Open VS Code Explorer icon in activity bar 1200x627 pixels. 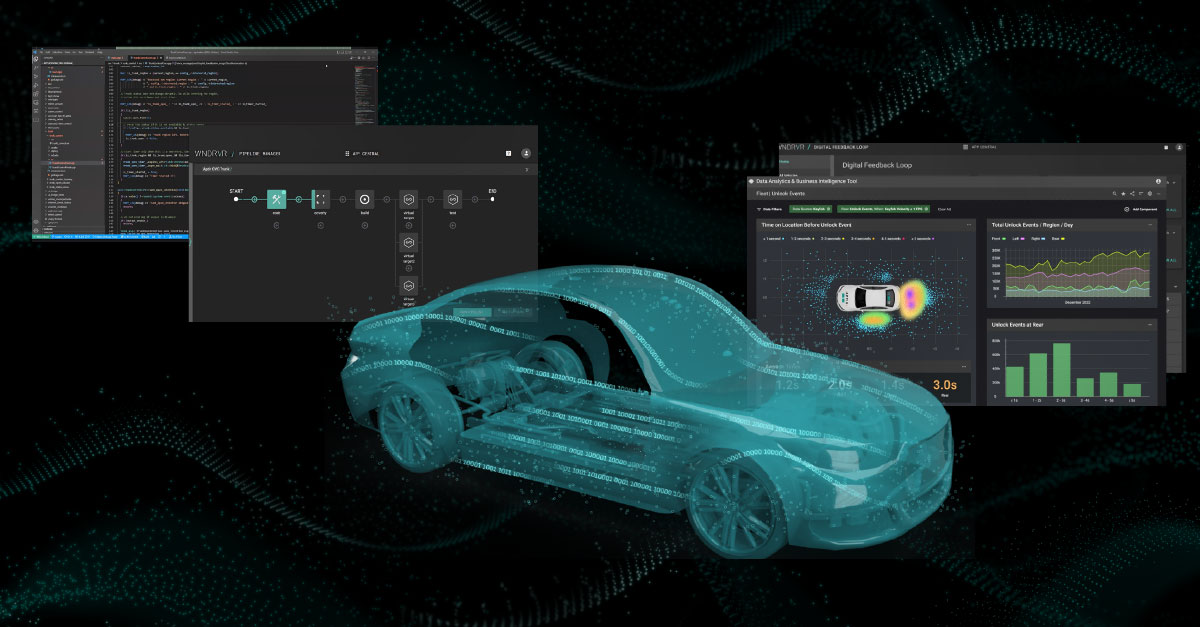[36, 59]
